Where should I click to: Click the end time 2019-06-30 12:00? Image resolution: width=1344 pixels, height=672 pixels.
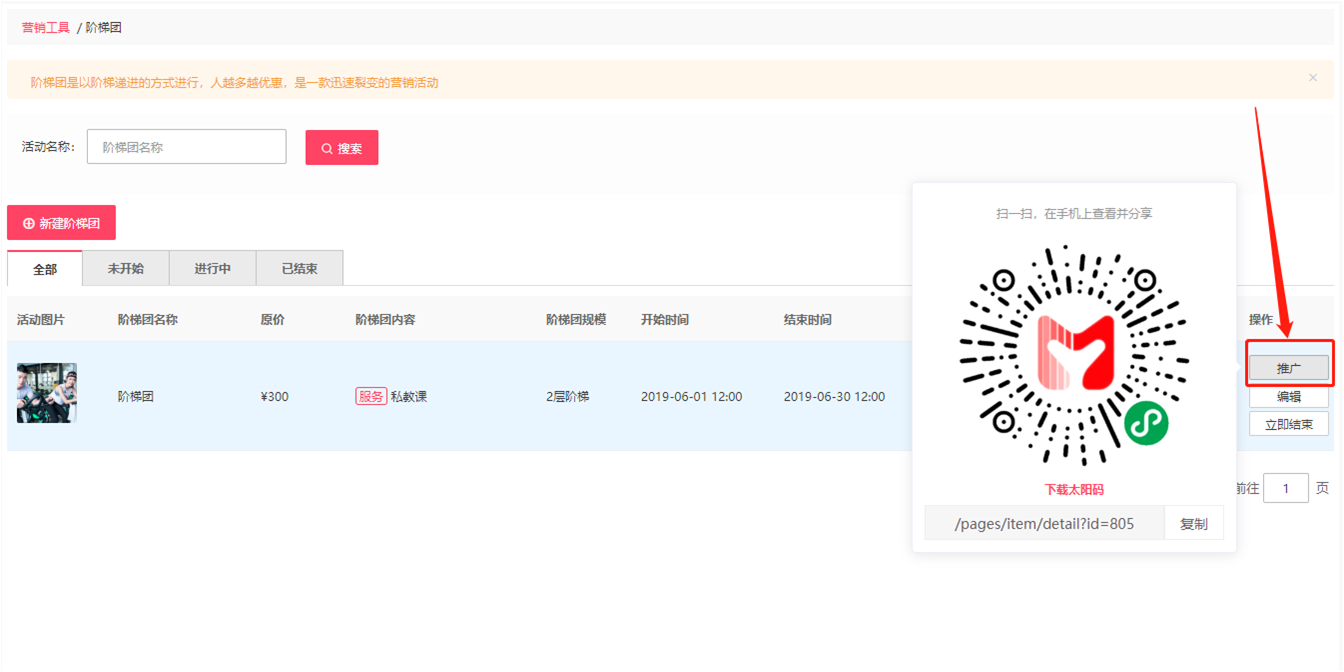point(834,396)
